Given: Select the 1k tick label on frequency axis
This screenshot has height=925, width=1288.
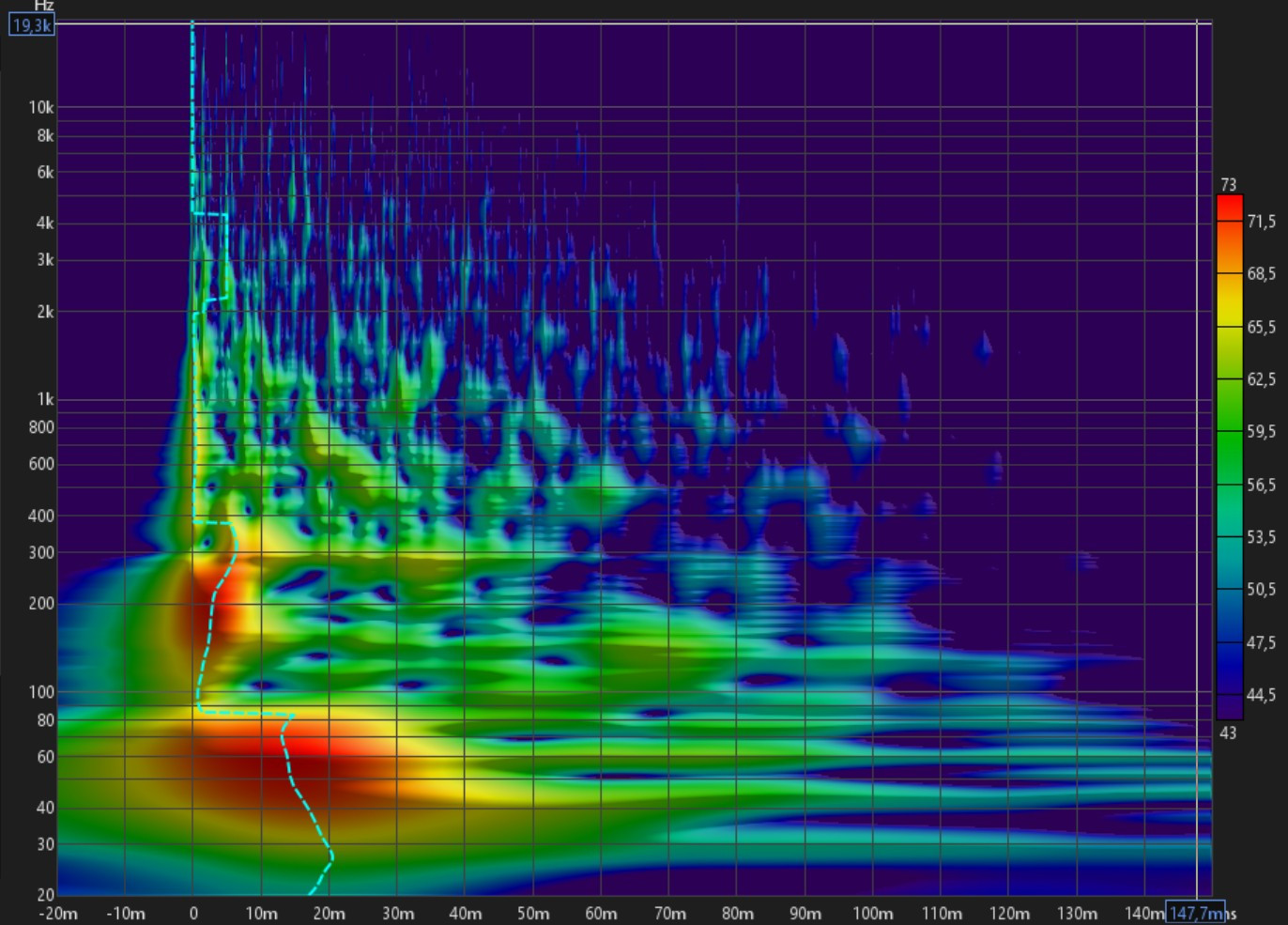Looking at the screenshot, I should pyautogui.click(x=44, y=400).
